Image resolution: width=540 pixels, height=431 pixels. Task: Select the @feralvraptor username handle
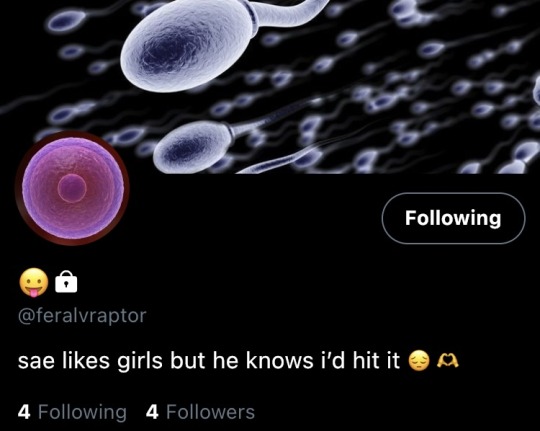[x=82, y=316]
